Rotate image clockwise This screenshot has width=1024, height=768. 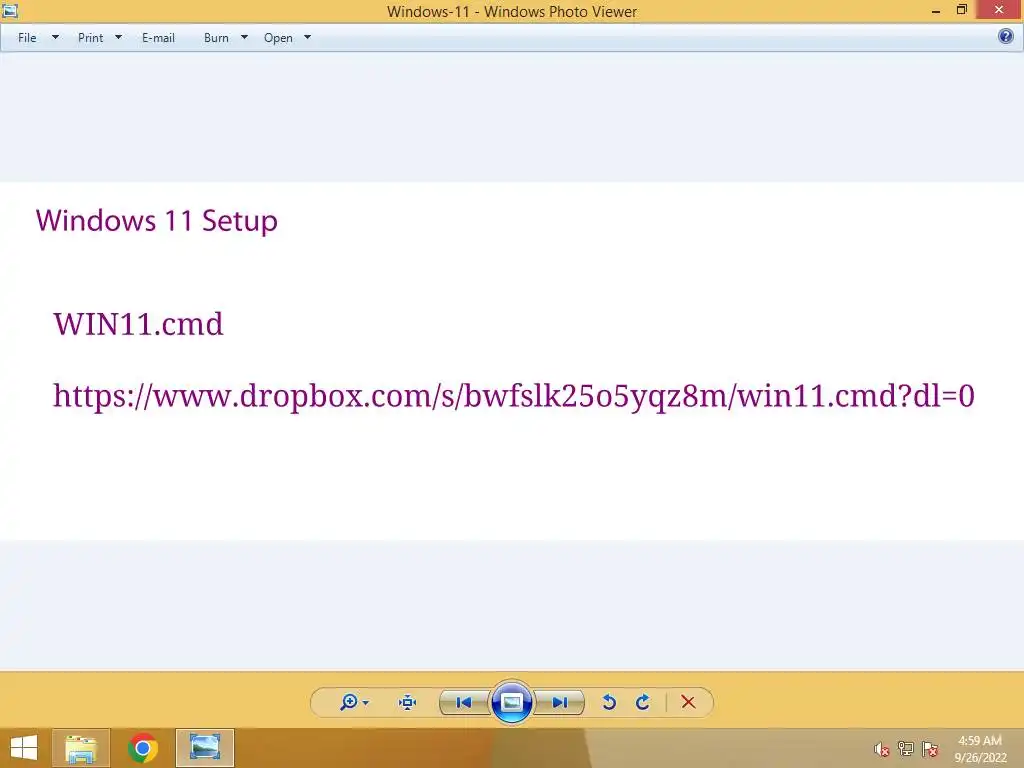coord(643,703)
